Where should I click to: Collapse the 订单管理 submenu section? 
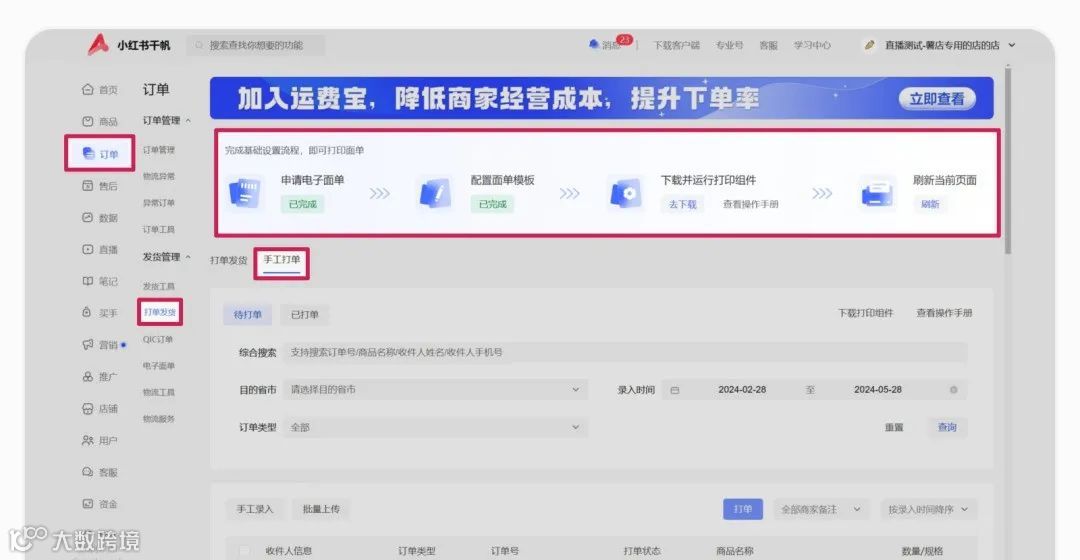pyautogui.click(x=188, y=121)
